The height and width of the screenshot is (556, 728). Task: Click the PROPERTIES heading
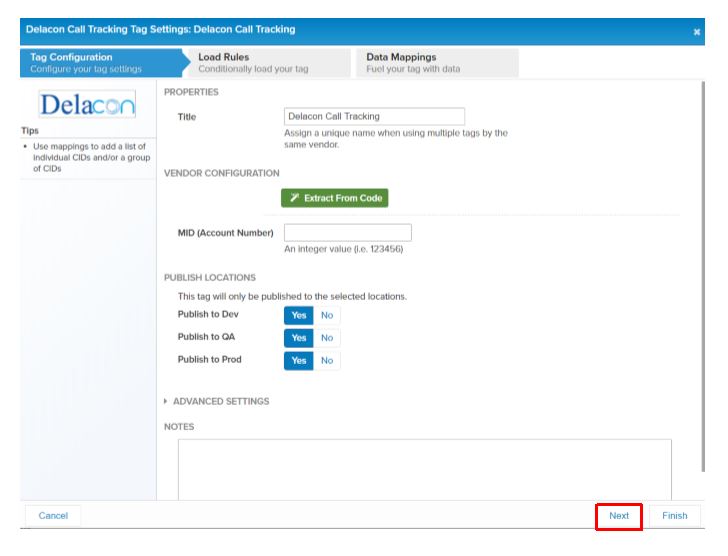pos(191,92)
